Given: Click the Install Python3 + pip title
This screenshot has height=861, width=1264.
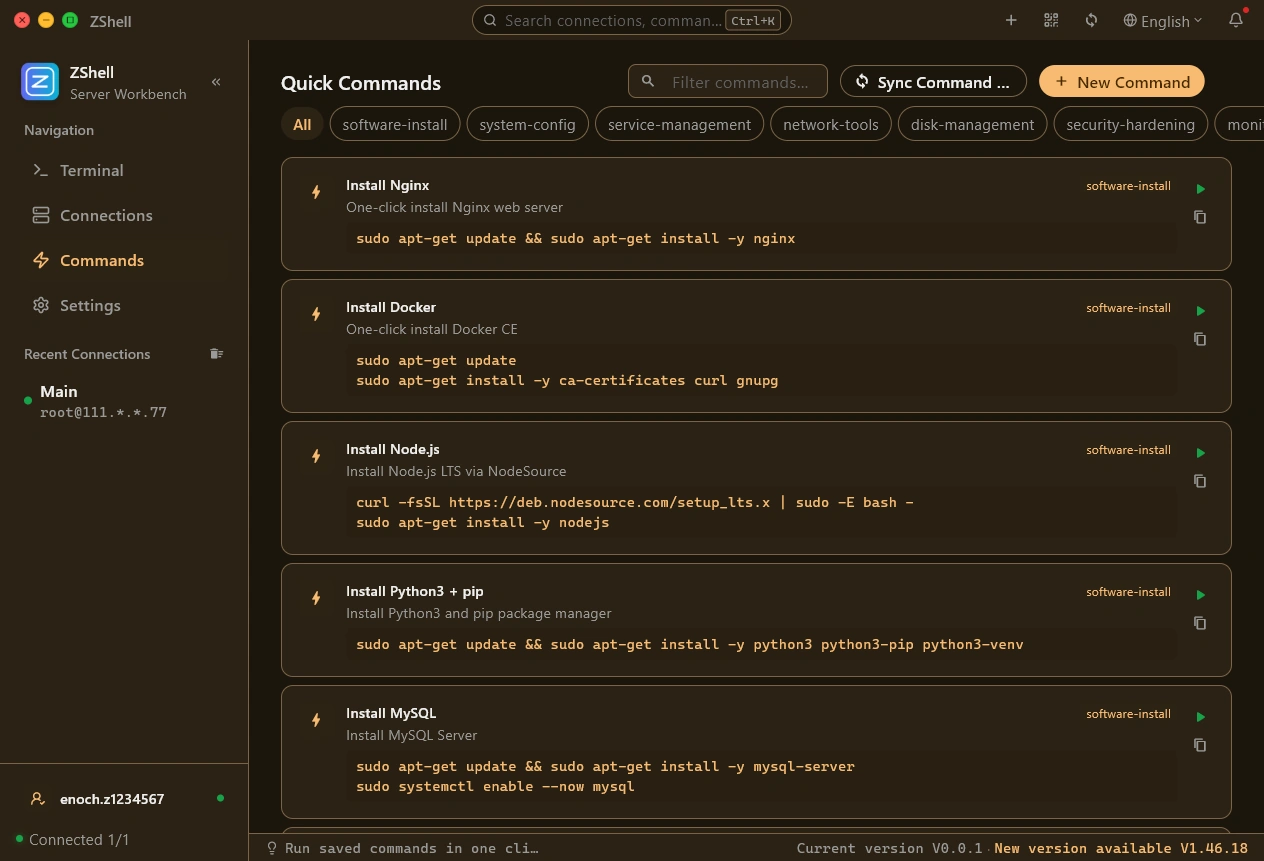Looking at the screenshot, I should pos(415,591).
